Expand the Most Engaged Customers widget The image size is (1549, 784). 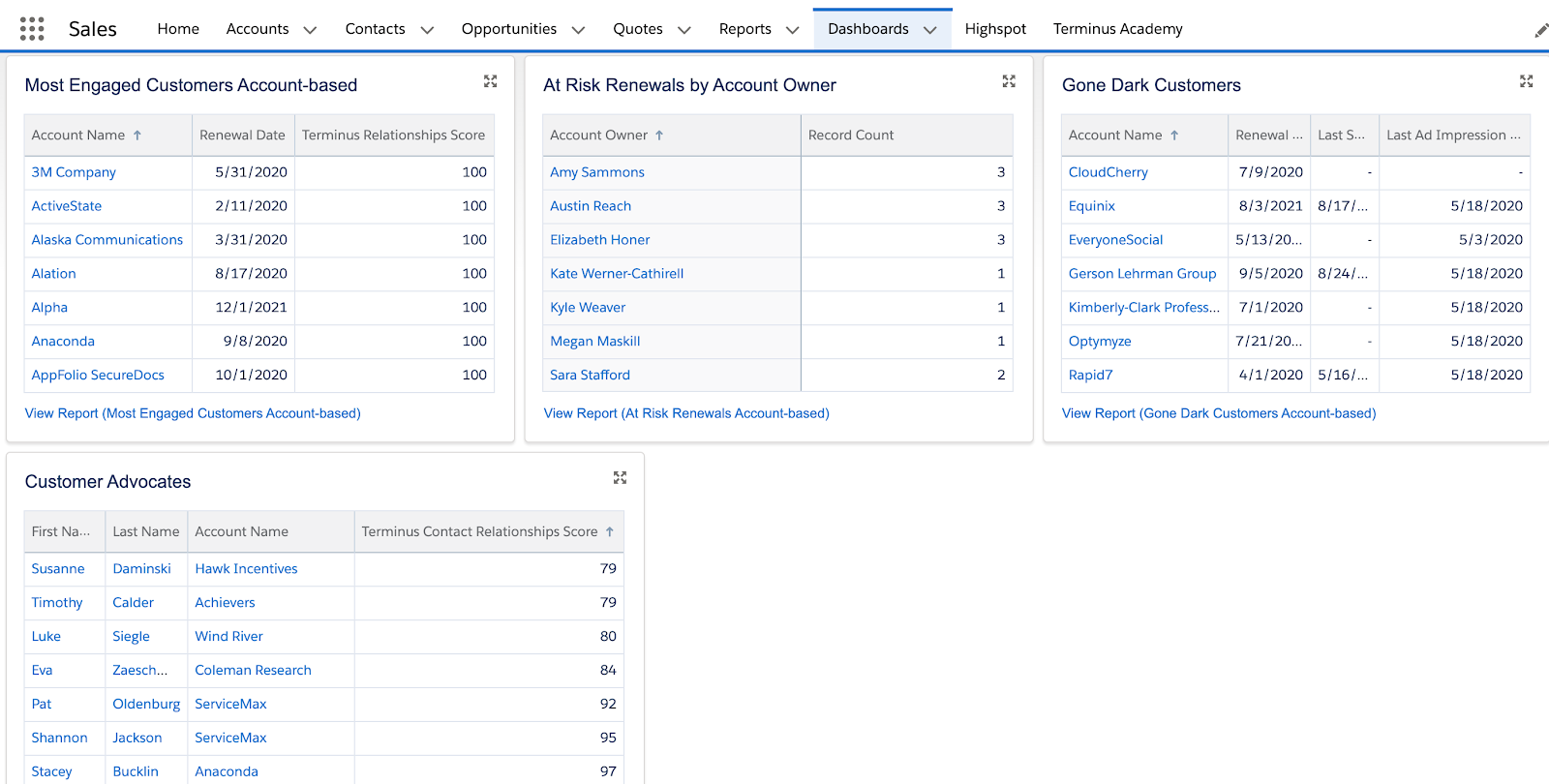pyautogui.click(x=491, y=82)
